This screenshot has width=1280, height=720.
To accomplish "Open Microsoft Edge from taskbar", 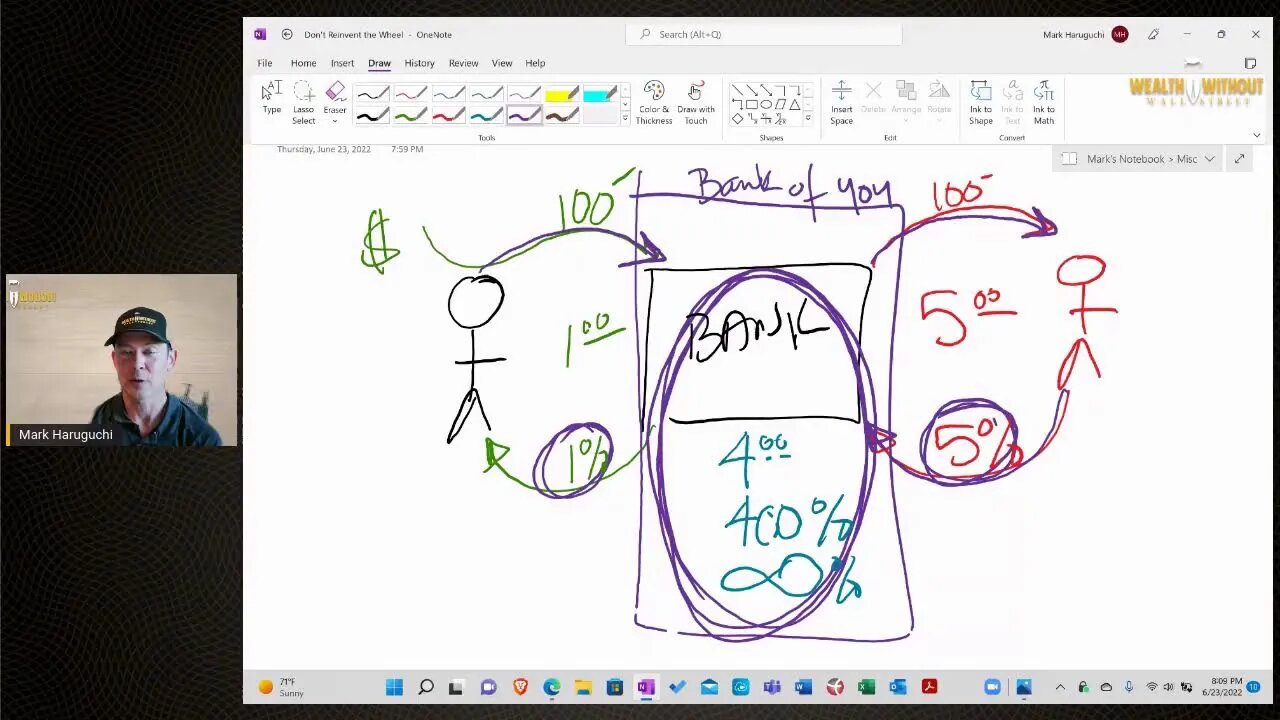I will pos(552,687).
